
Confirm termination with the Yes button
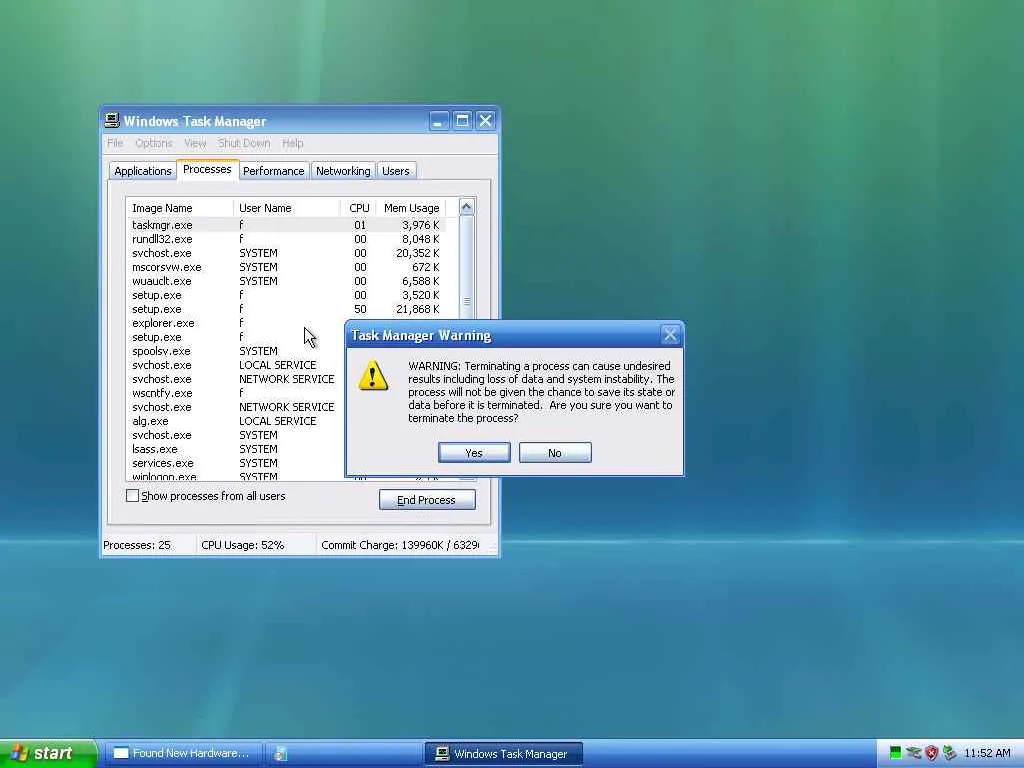tap(474, 453)
